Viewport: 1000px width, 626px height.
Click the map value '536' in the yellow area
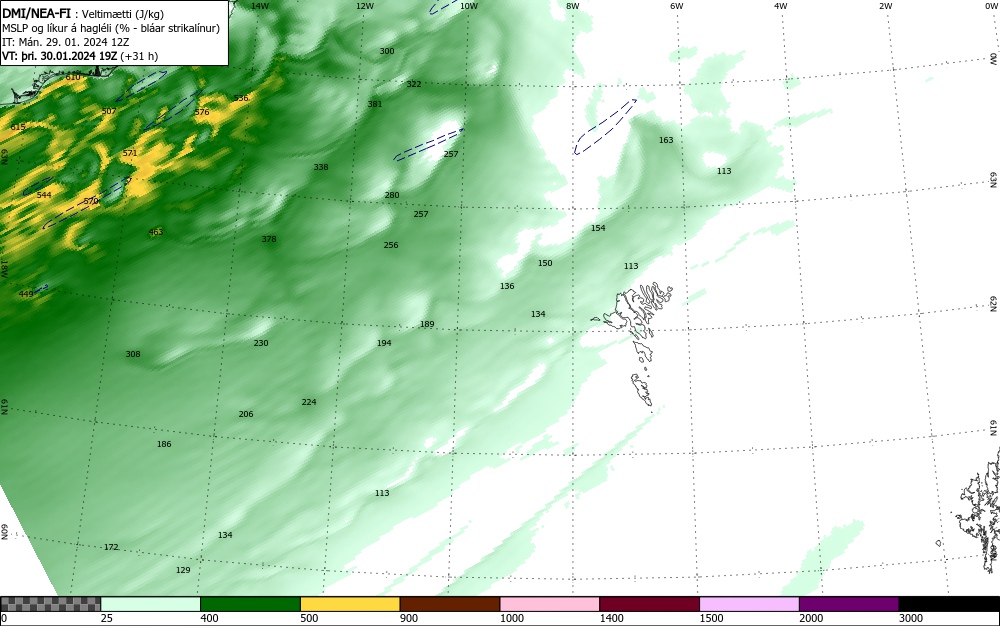click(240, 98)
